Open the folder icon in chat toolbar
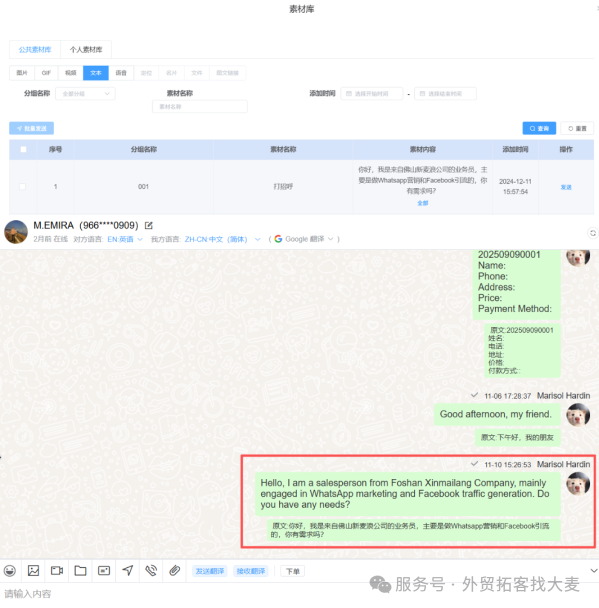599x608 pixels. [x=80, y=570]
